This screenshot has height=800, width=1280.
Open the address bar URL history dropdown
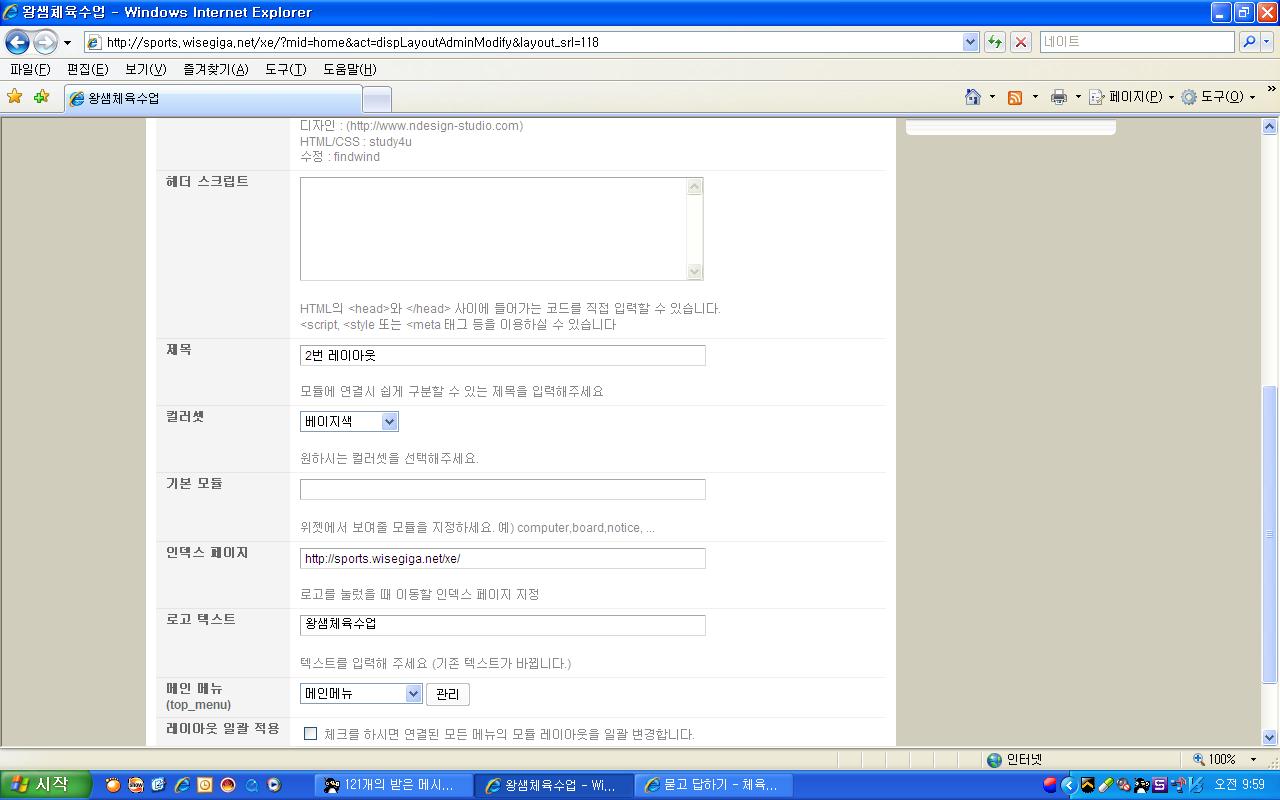(x=970, y=42)
